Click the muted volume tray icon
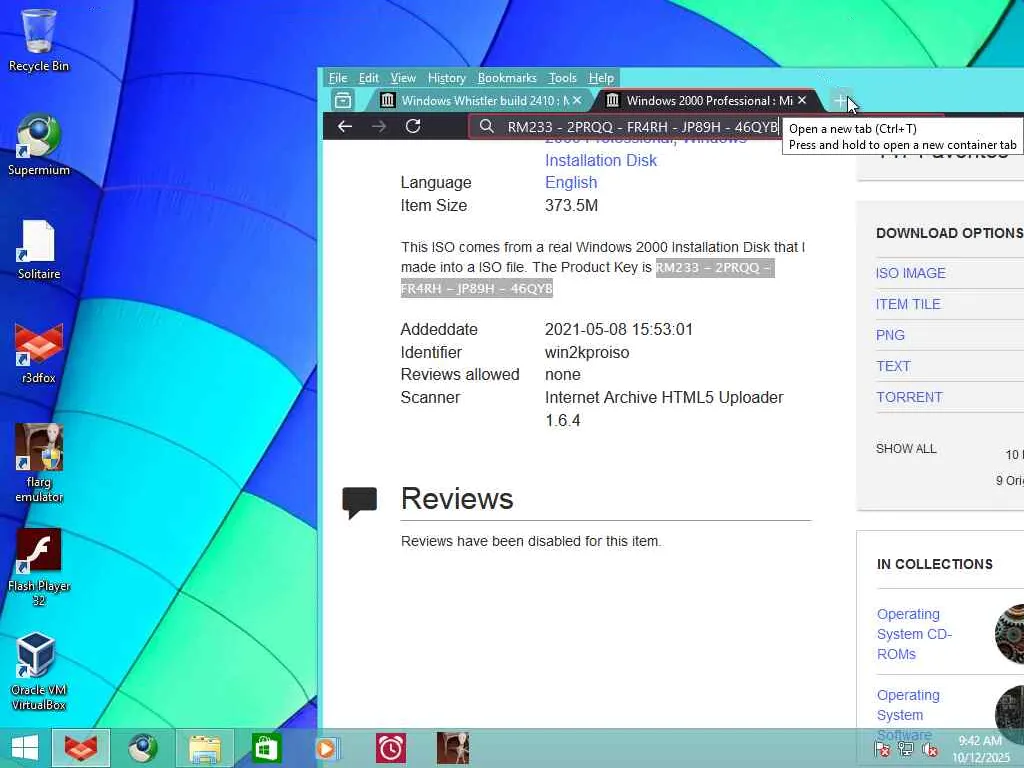This screenshot has width=1024, height=768. click(x=930, y=749)
